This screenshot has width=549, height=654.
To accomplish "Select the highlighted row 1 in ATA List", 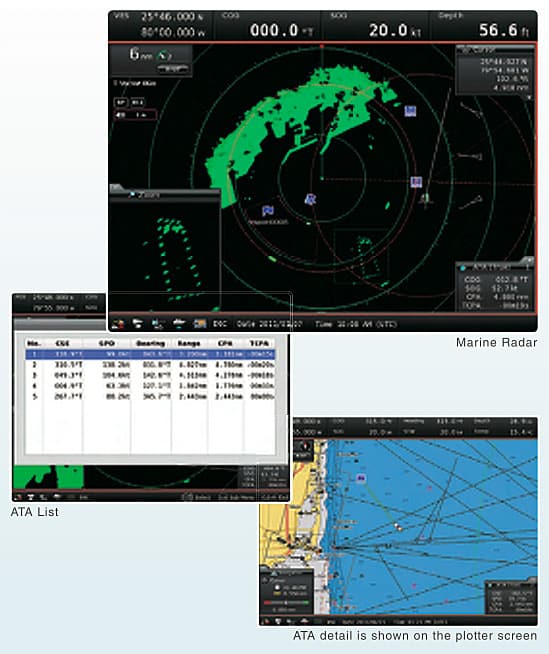I will pos(150,355).
